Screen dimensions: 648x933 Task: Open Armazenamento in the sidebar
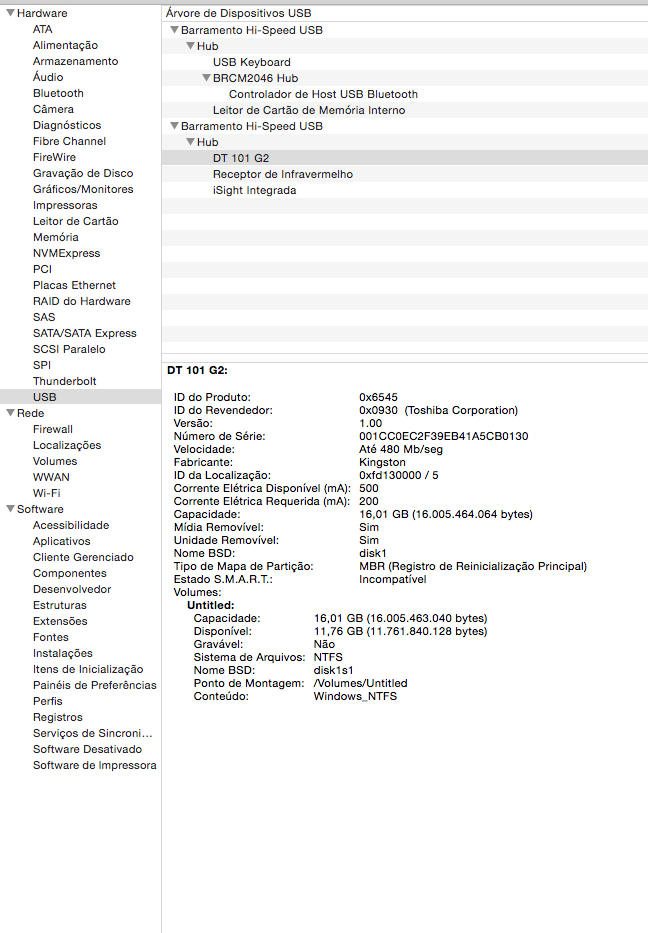[75, 61]
